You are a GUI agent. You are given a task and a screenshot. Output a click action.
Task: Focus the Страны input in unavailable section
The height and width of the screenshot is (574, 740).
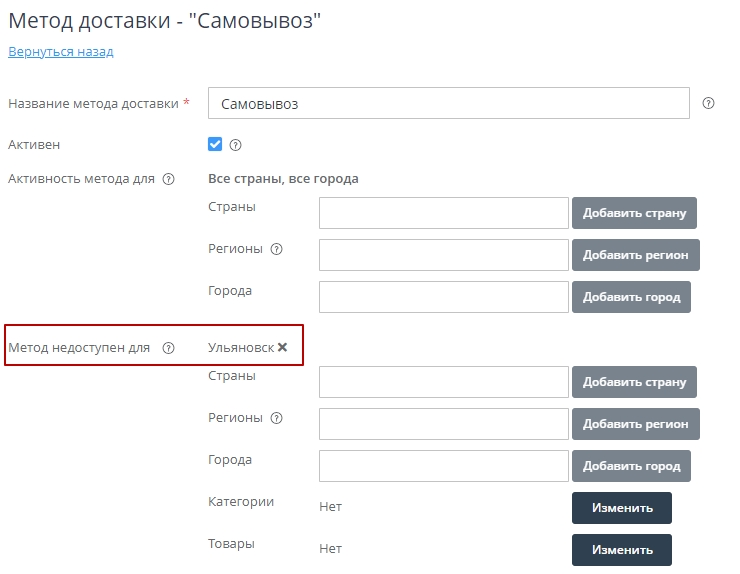click(443, 382)
